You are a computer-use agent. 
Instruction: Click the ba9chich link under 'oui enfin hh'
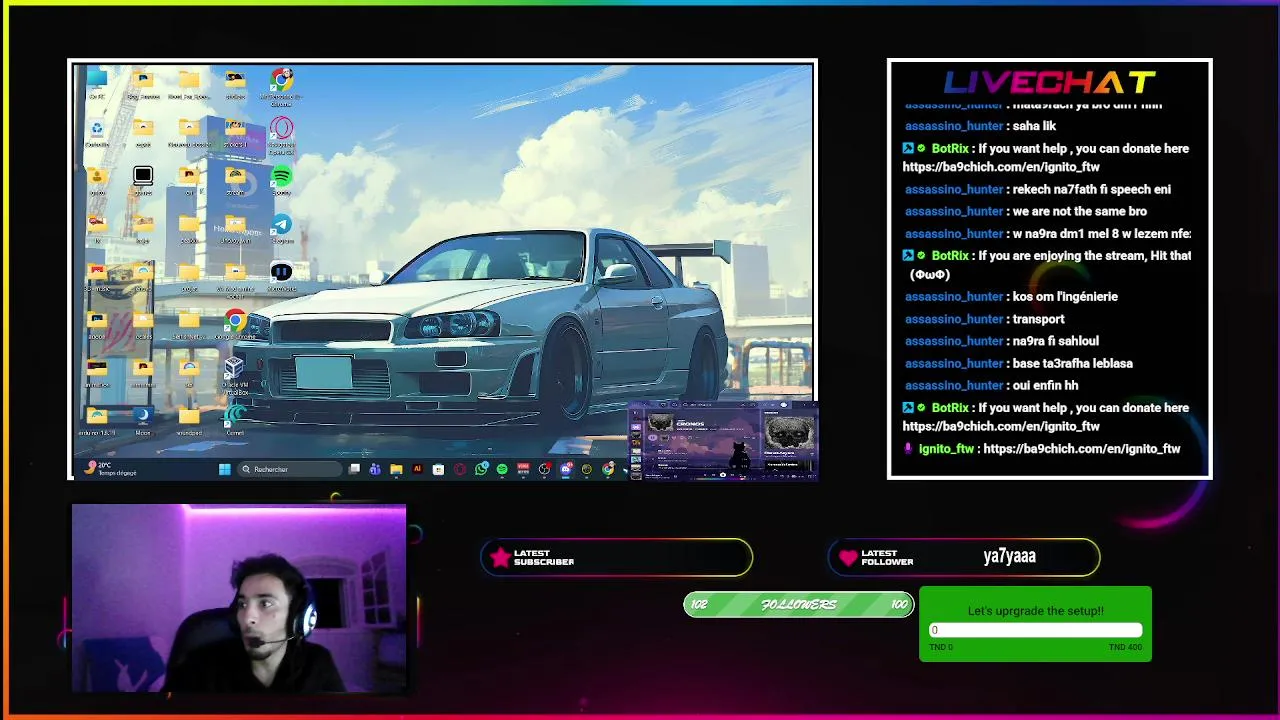coord(1001,426)
